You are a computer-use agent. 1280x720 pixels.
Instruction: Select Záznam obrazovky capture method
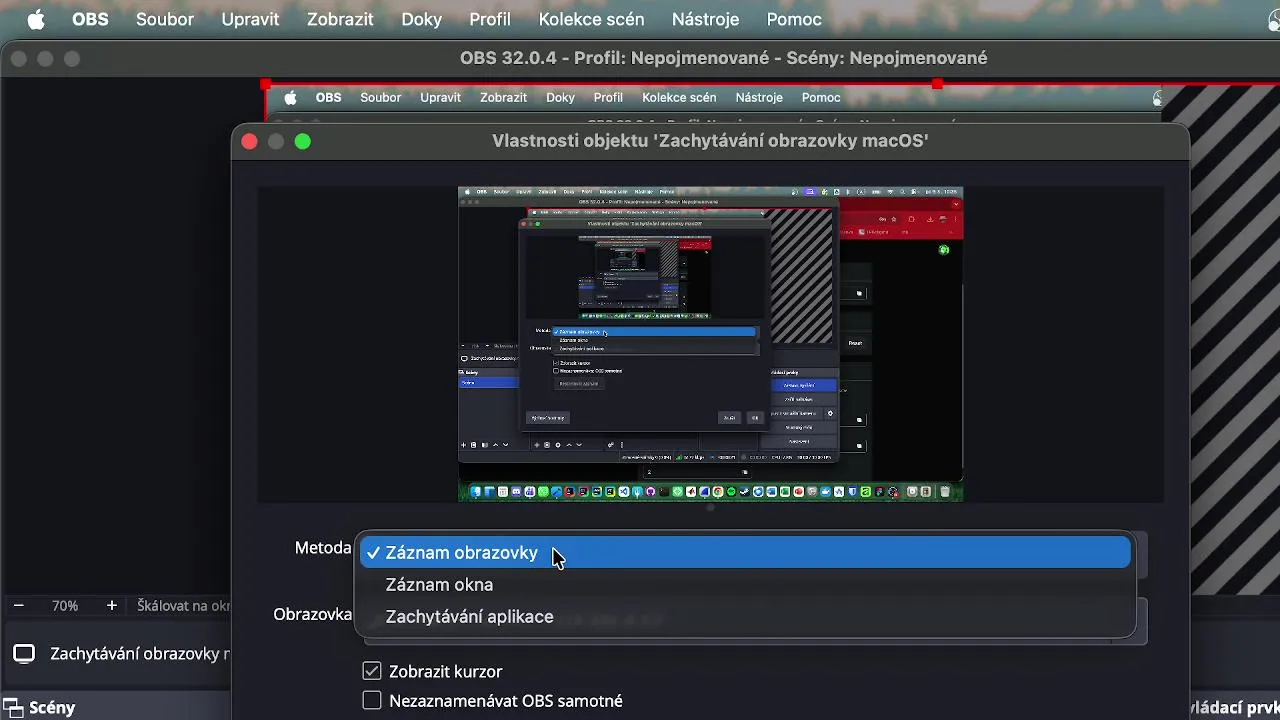tap(747, 553)
